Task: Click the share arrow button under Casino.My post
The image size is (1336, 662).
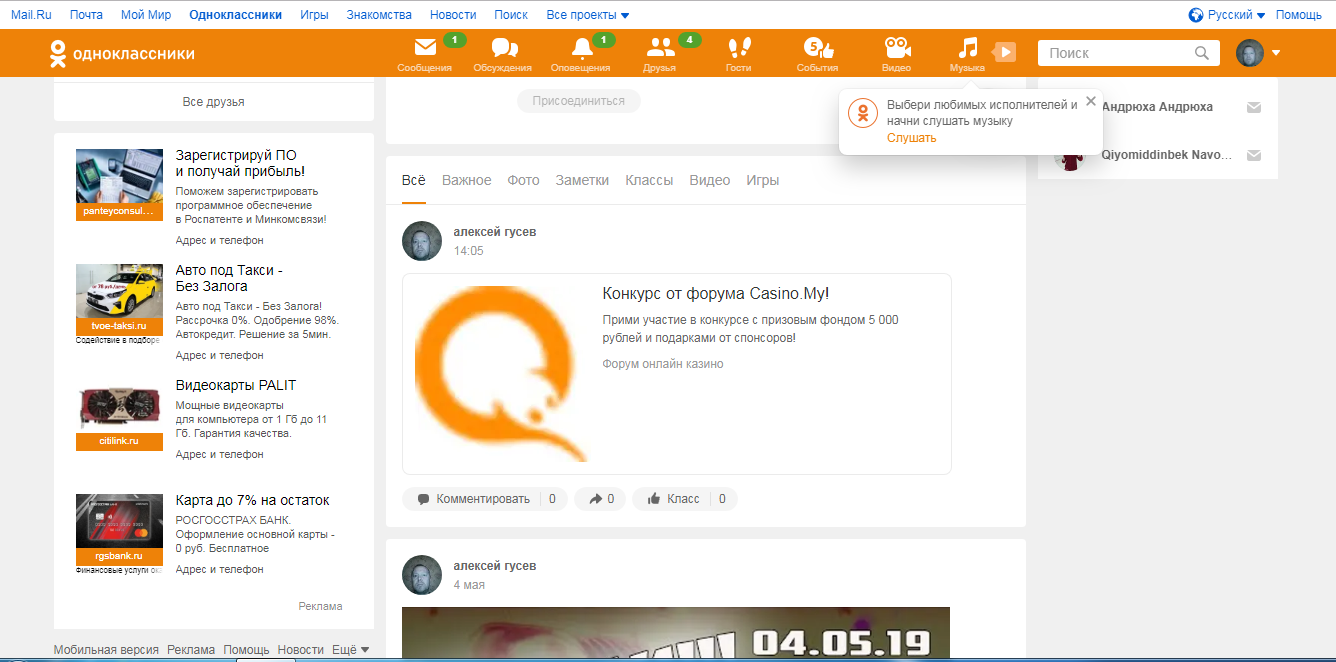Action: click(601, 498)
